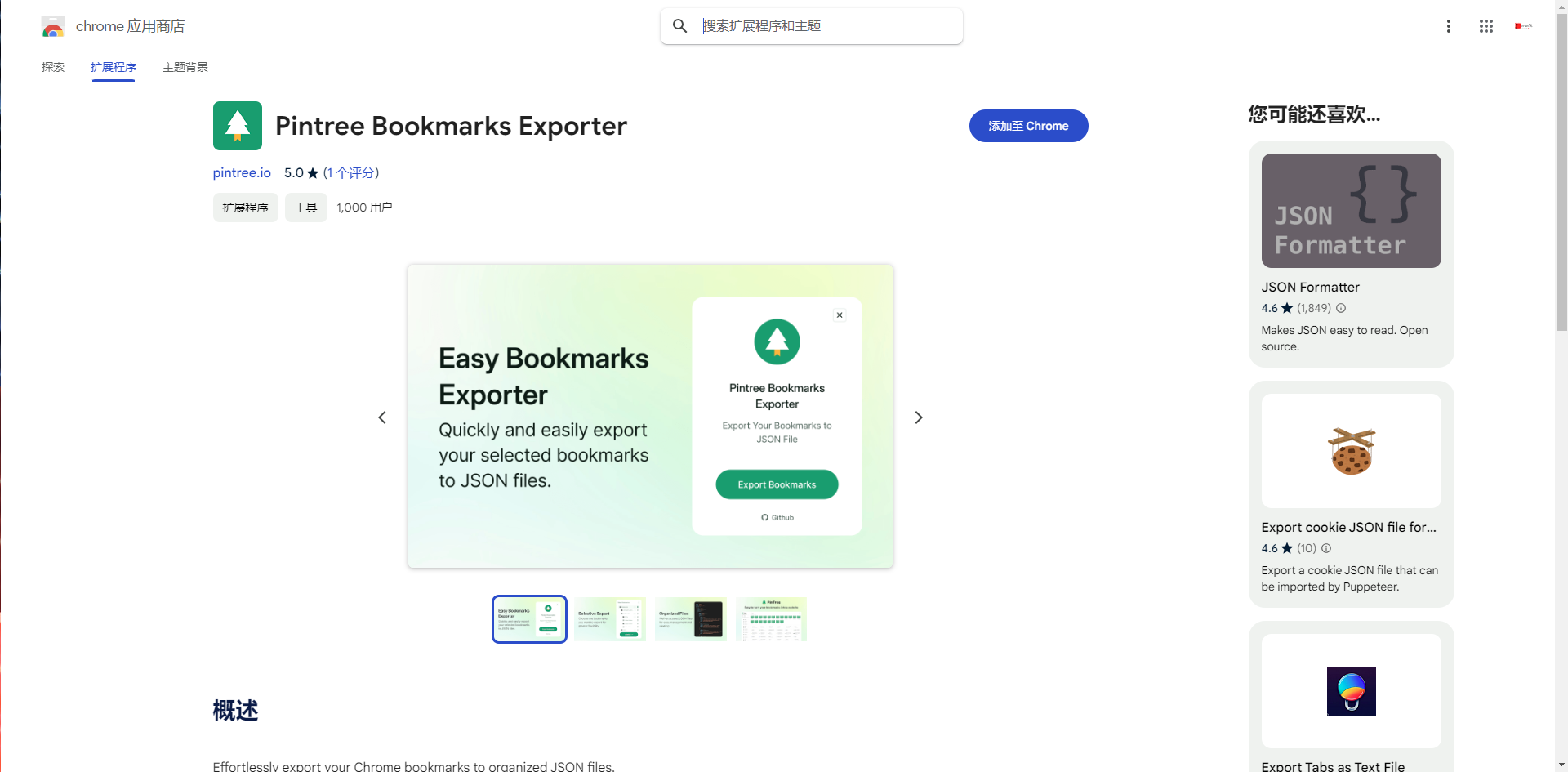1568x772 pixels.
Task: Click 'Export a cookie JSON file' description
Action: pos(1349,578)
